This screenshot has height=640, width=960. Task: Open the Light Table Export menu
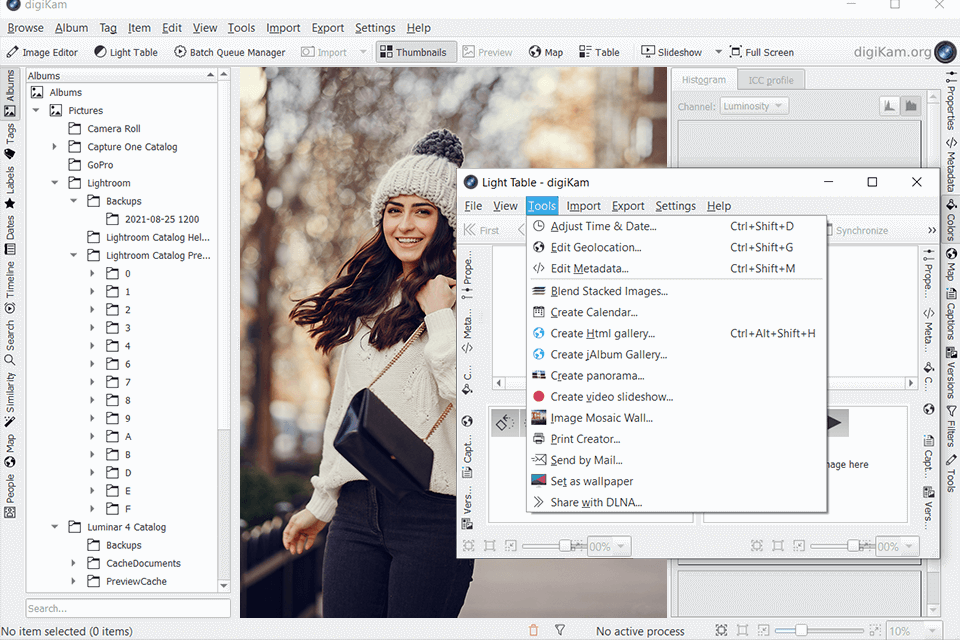(628, 206)
